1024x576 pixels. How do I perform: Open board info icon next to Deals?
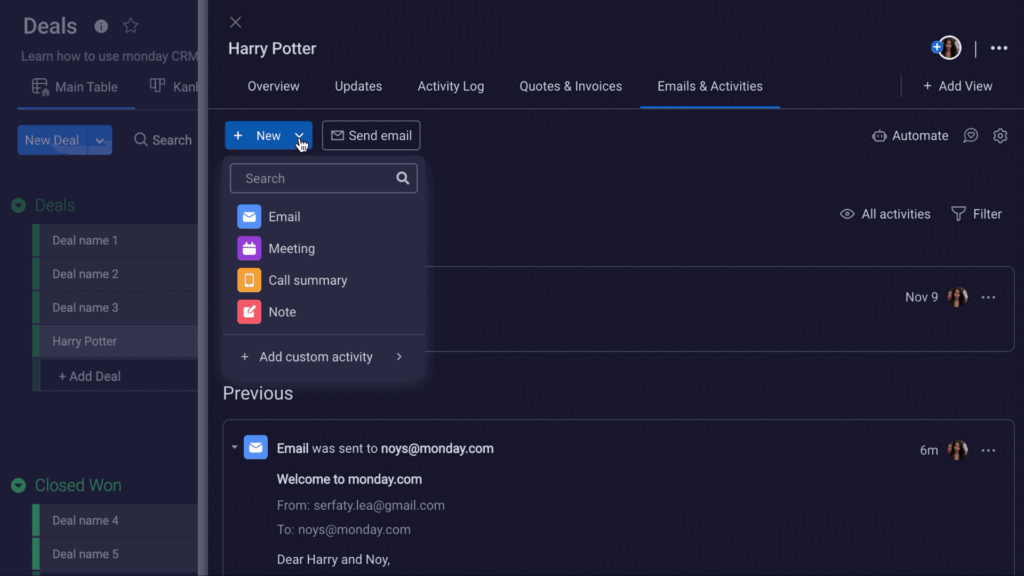(101, 26)
